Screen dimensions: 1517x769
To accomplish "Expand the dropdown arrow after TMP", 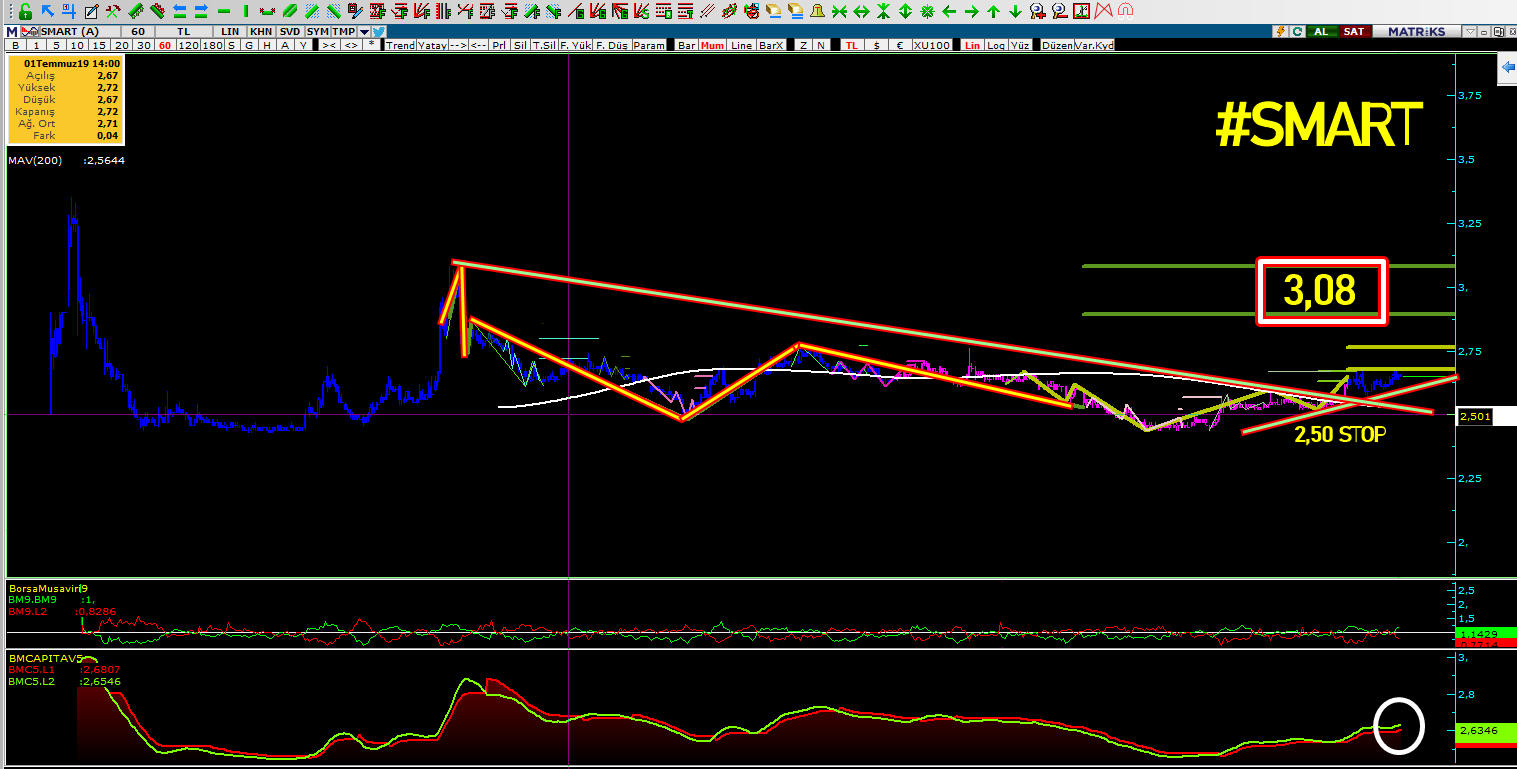I will 364,32.
